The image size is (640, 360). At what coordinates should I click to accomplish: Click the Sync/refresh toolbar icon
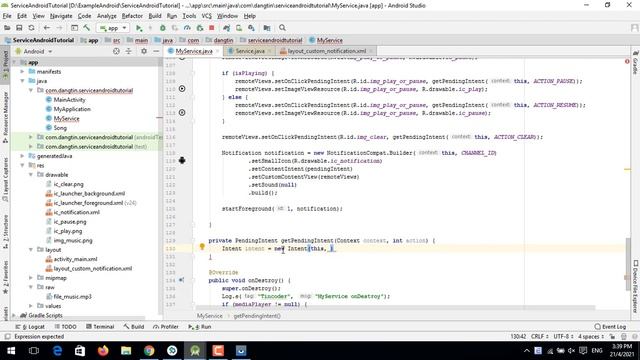[x=31, y=28]
